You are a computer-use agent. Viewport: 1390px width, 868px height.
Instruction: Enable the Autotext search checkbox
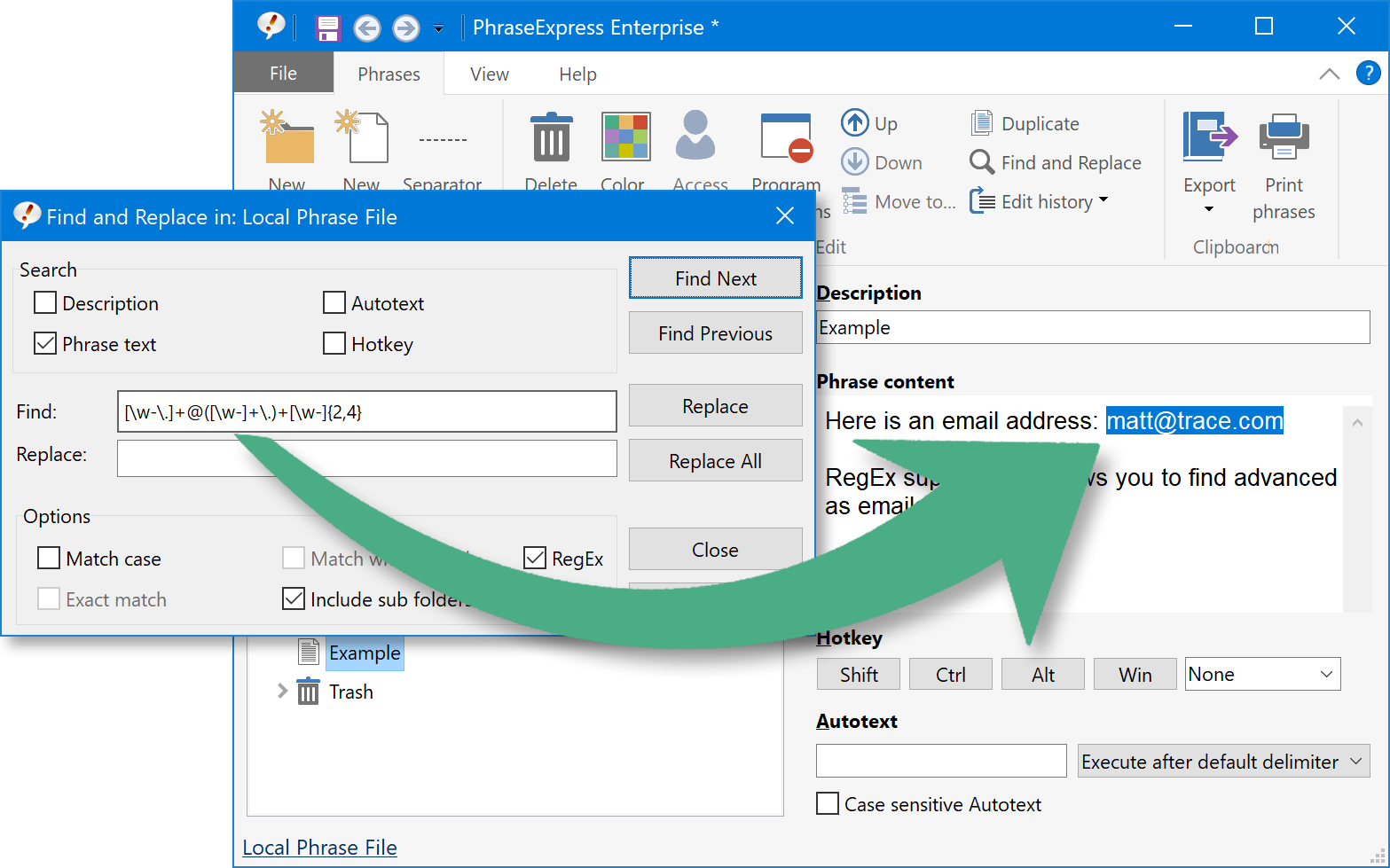(x=334, y=303)
